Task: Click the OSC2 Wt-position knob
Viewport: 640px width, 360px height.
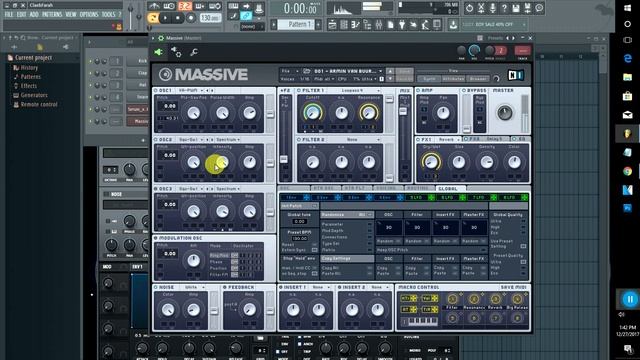Action: 193,162
